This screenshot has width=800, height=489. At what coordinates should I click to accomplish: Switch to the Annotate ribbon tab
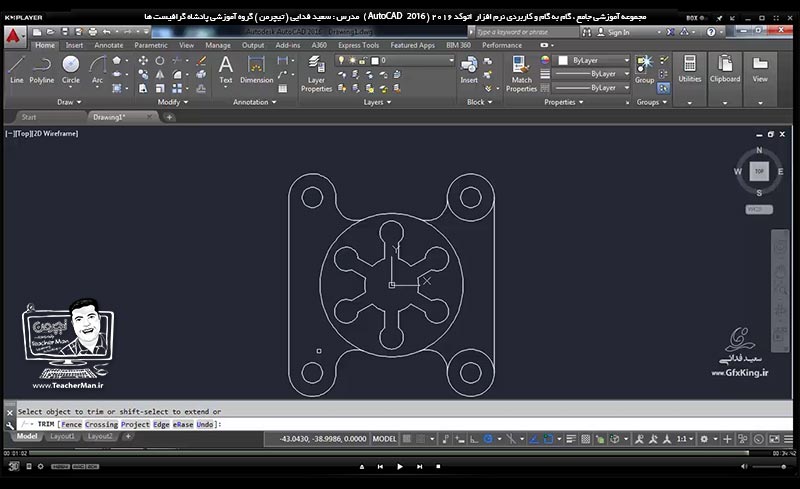tap(108, 45)
